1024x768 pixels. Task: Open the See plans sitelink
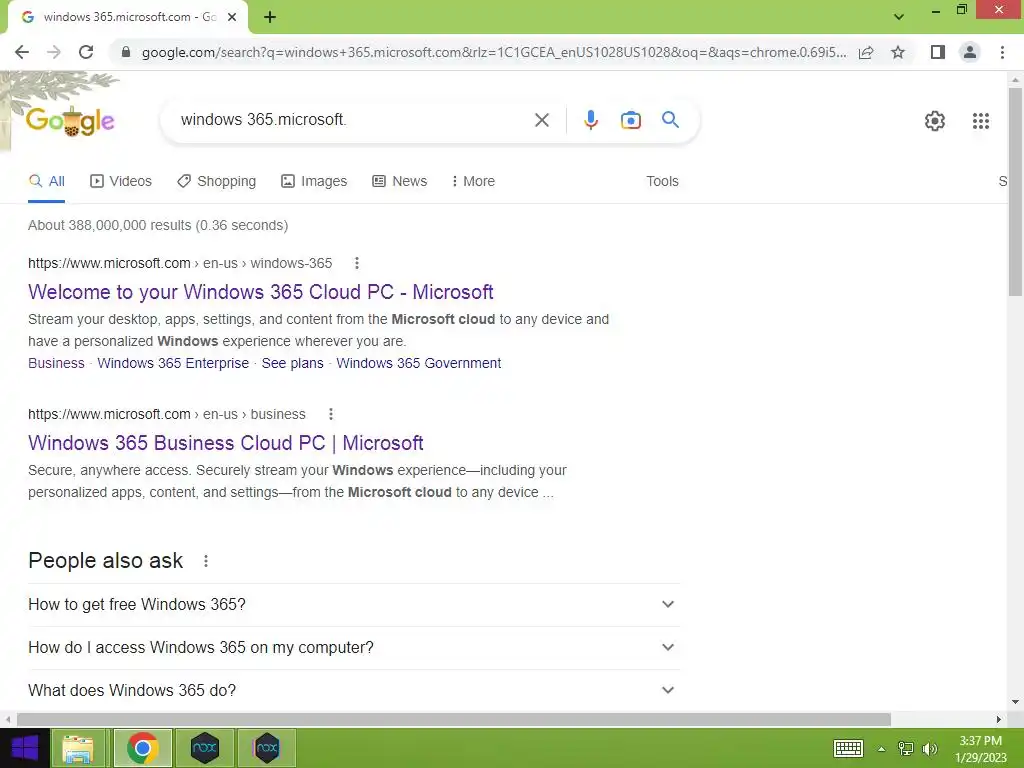[x=293, y=363]
